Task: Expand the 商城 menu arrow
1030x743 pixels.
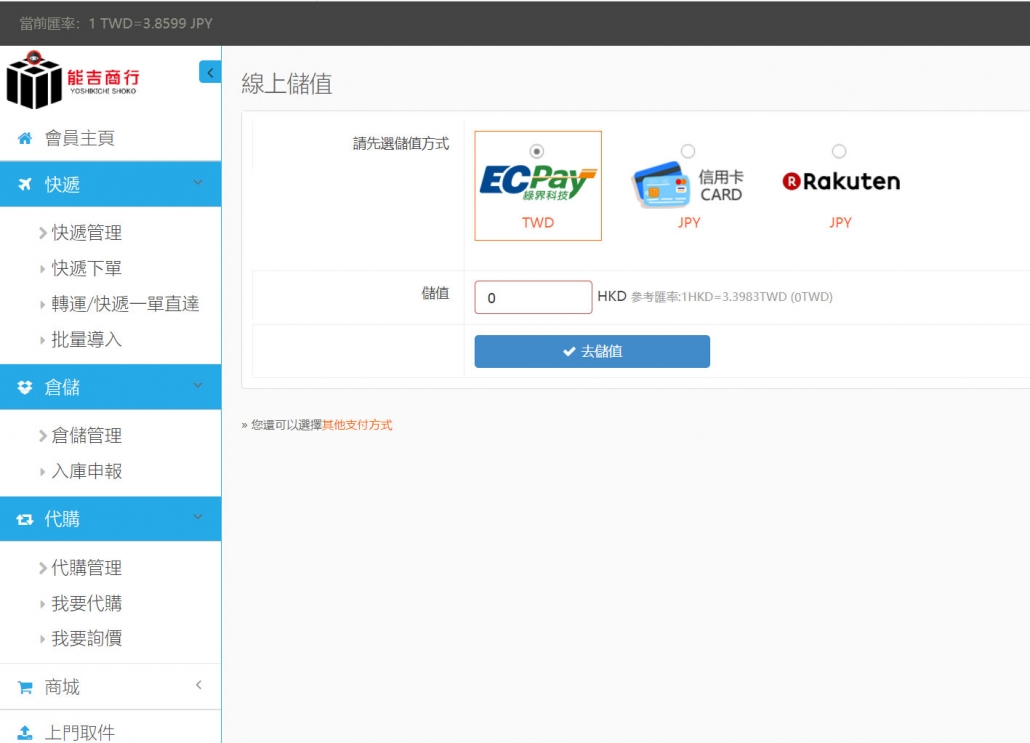Action: click(198, 685)
